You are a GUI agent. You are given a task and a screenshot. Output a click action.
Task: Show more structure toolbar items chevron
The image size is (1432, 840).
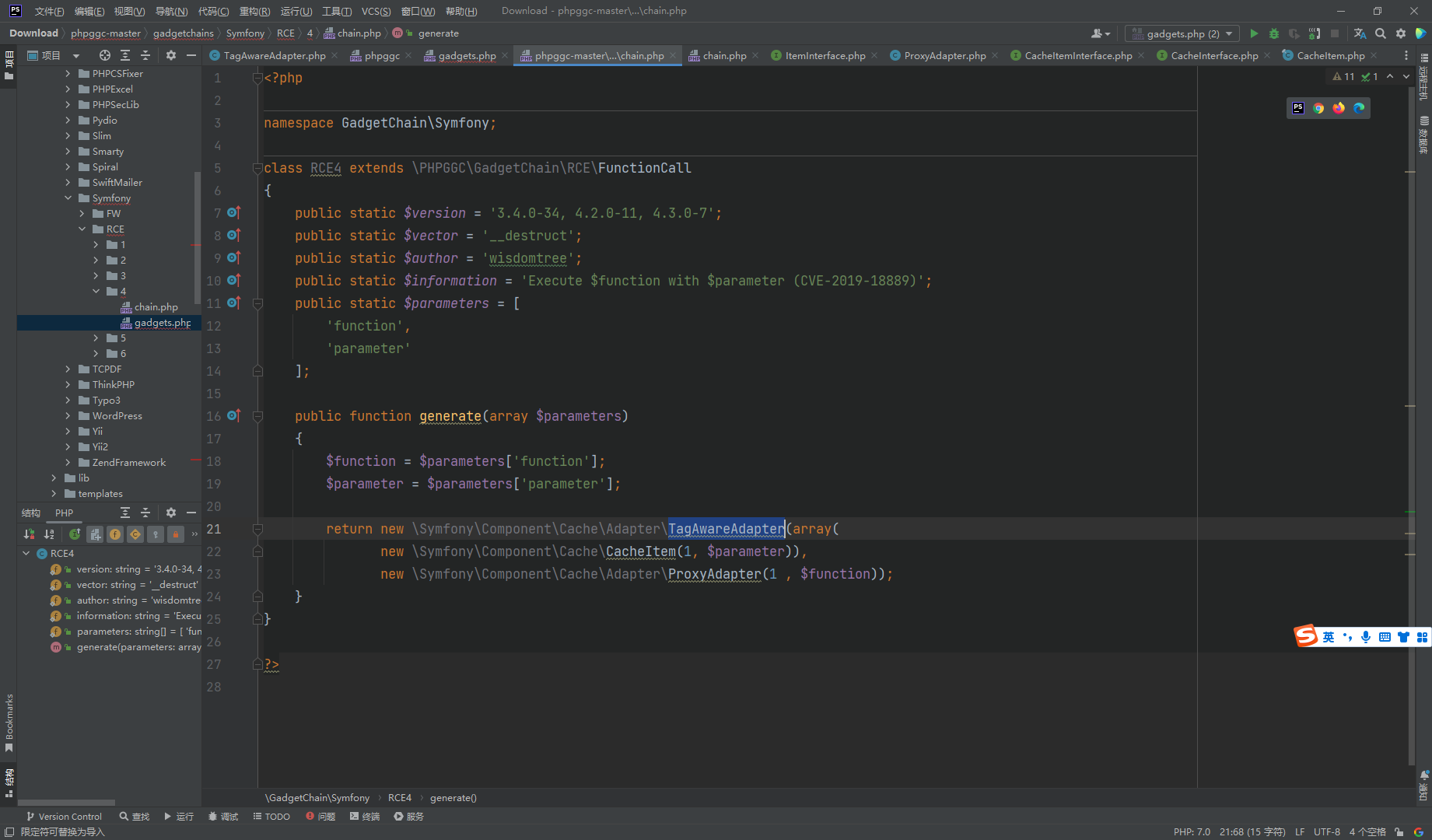click(x=194, y=534)
